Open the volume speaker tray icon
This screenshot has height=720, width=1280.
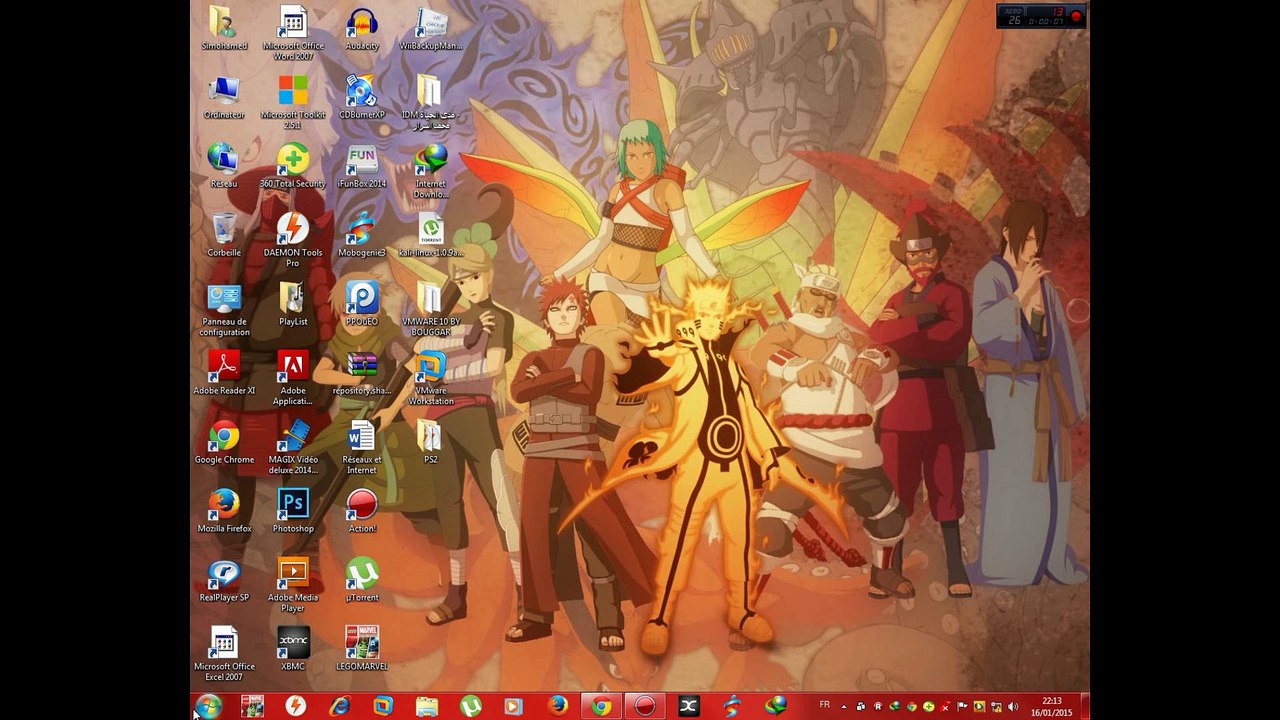tap(1013, 707)
